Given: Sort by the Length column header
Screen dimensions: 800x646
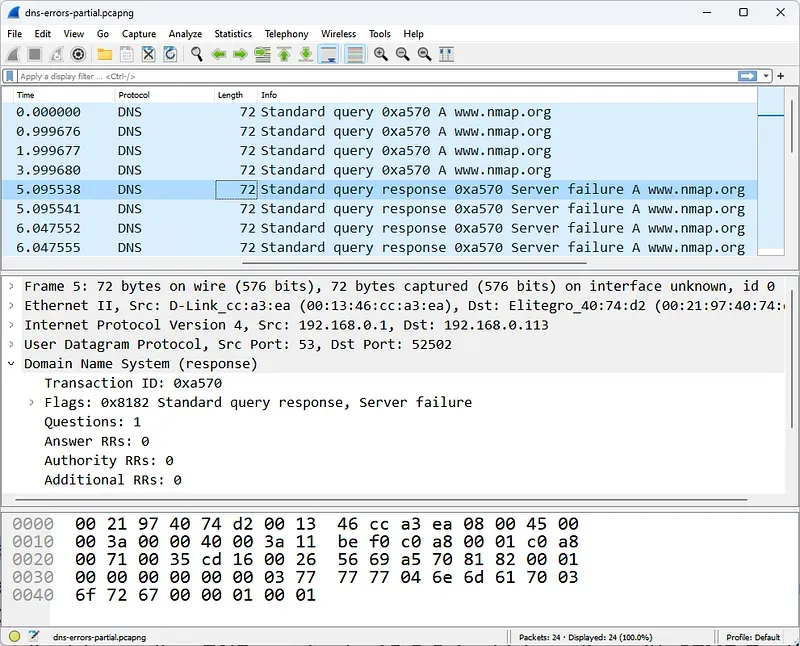Looking at the screenshot, I should (x=236, y=95).
